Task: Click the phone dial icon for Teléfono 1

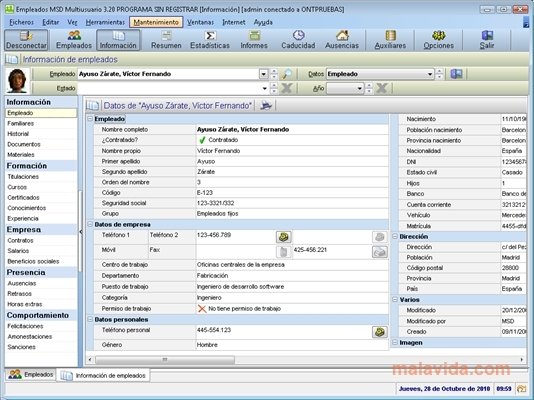Action: [283, 237]
